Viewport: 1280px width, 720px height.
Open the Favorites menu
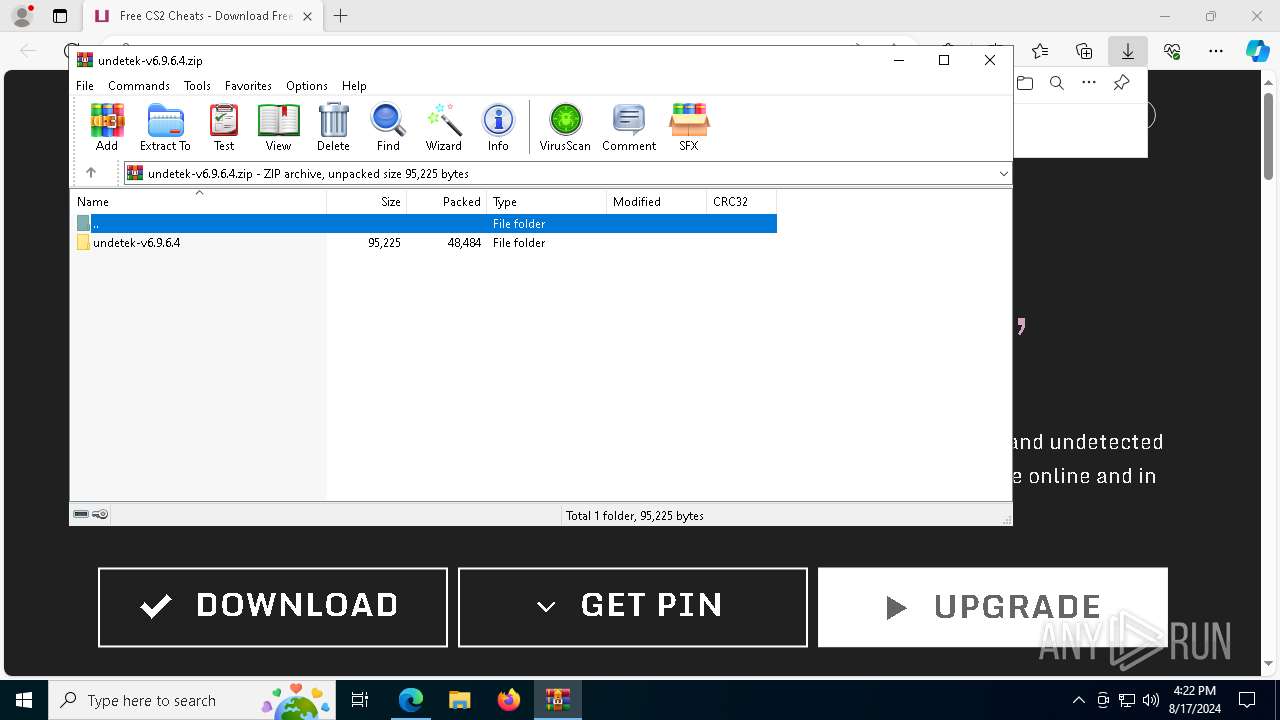click(x=248, y=86)
